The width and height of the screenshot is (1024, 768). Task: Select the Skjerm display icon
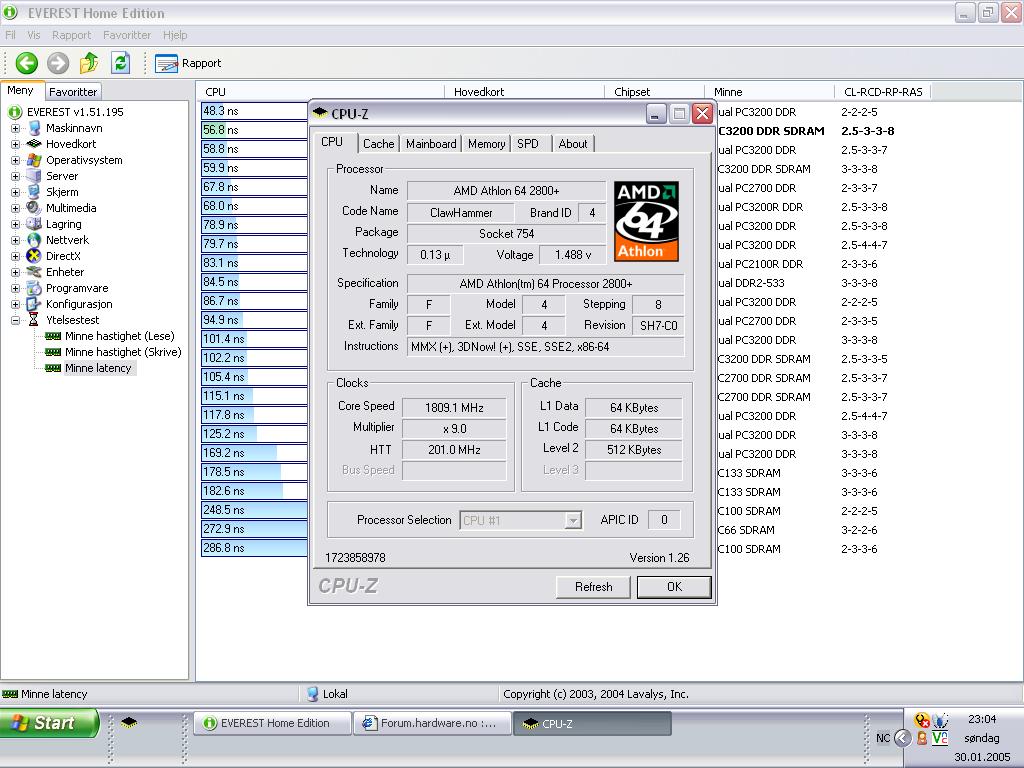[34, 192]
